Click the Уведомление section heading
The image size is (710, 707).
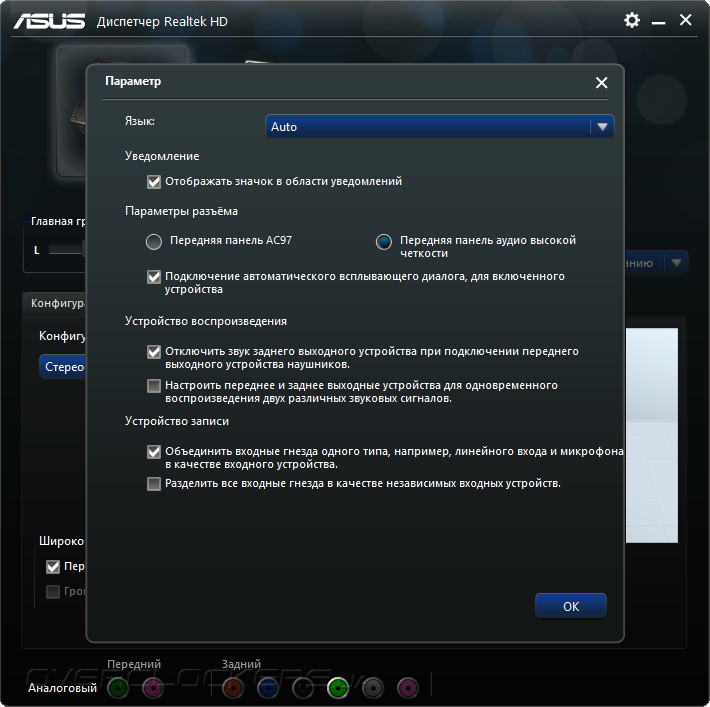162,156
